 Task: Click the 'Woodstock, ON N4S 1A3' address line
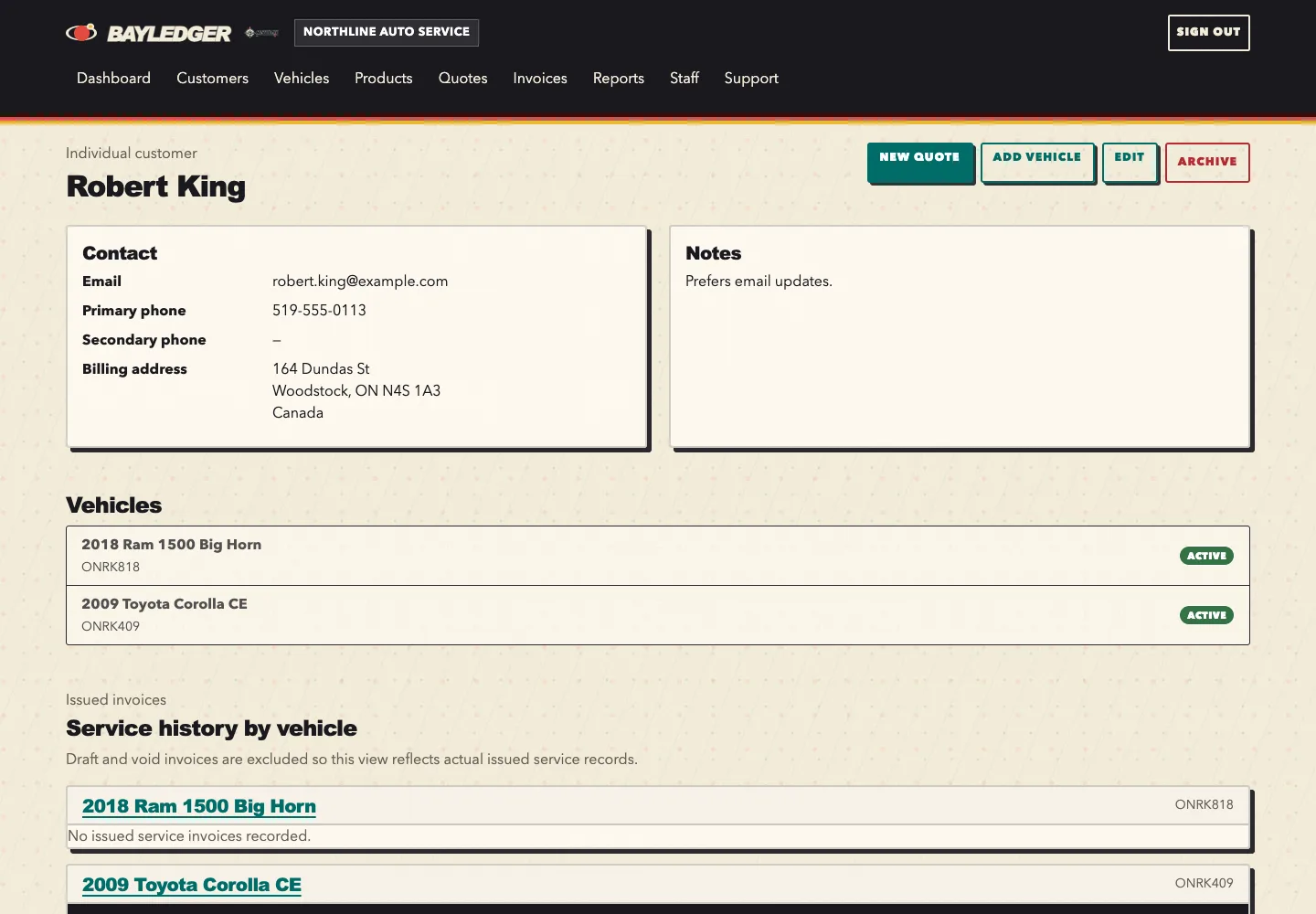[356, 391]
